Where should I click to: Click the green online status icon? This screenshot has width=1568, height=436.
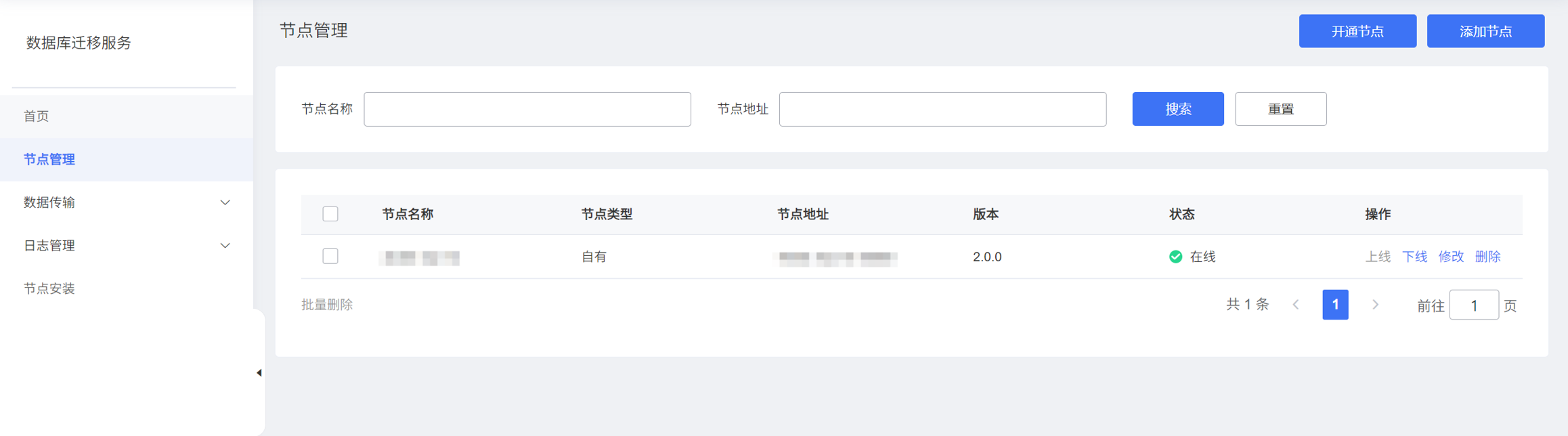tap(1175, 257)
